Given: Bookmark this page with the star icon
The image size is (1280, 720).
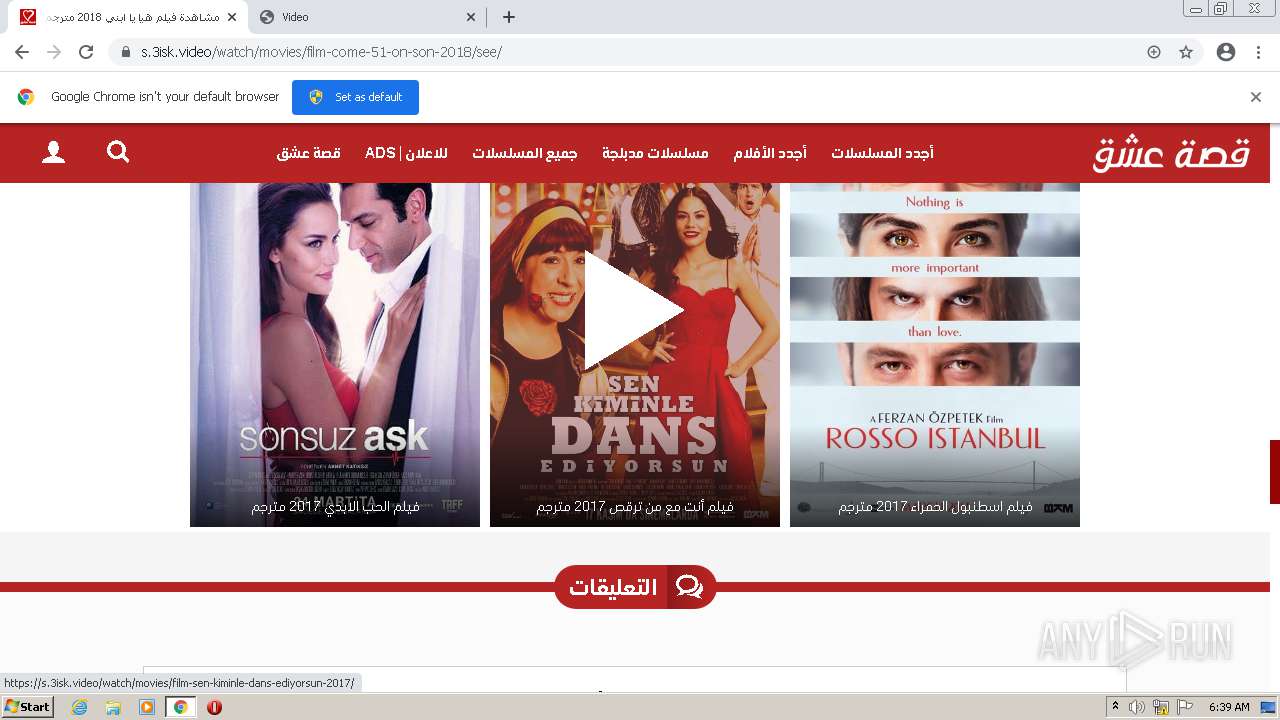Looking at the screenshot, I should (1186, 52).
